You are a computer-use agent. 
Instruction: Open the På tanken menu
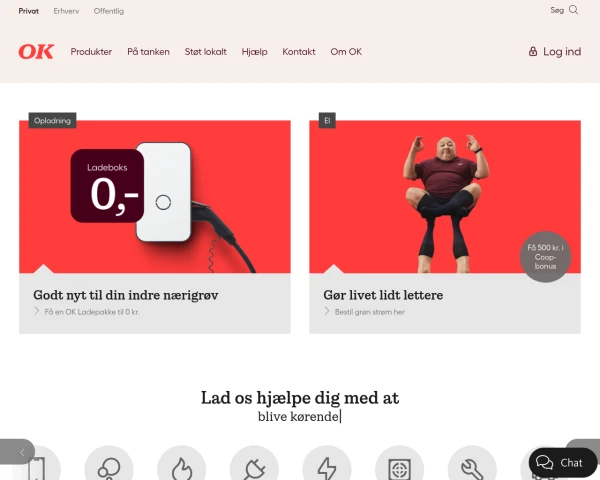[148, 52]
